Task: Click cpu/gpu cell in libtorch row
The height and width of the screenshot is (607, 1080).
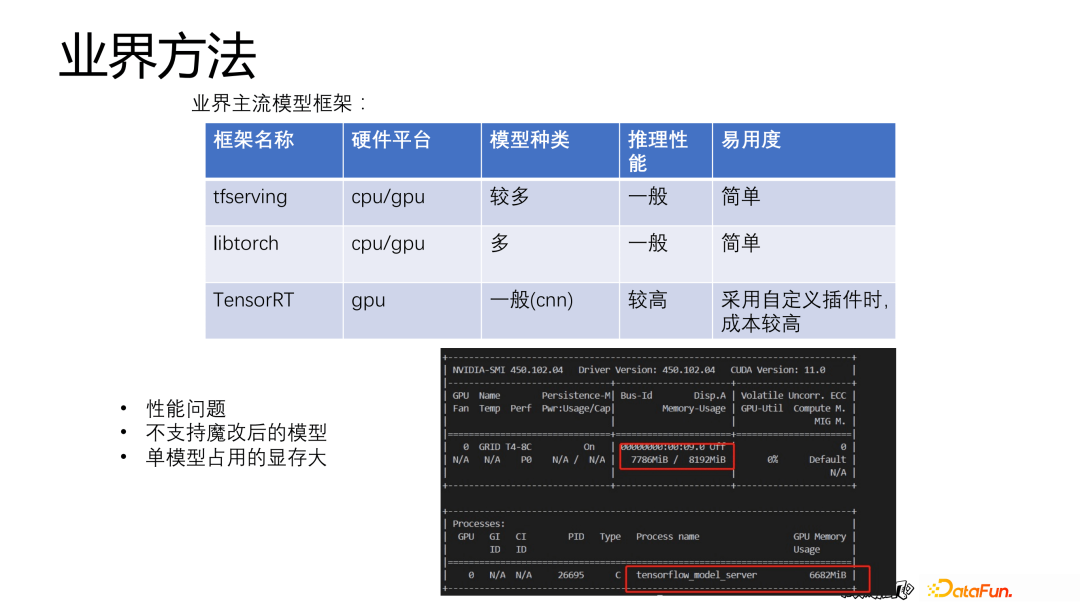Action: click(412, 254)
